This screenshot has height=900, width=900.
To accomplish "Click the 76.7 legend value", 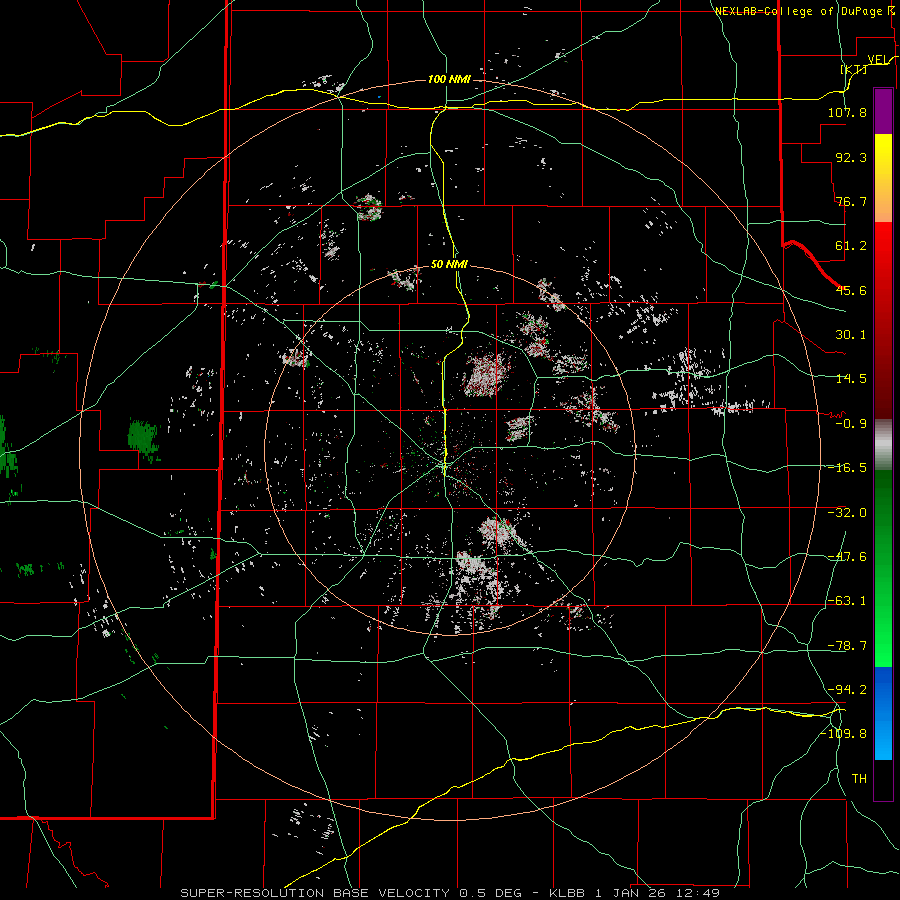I will pyautogui.click(x=851, y=201).
